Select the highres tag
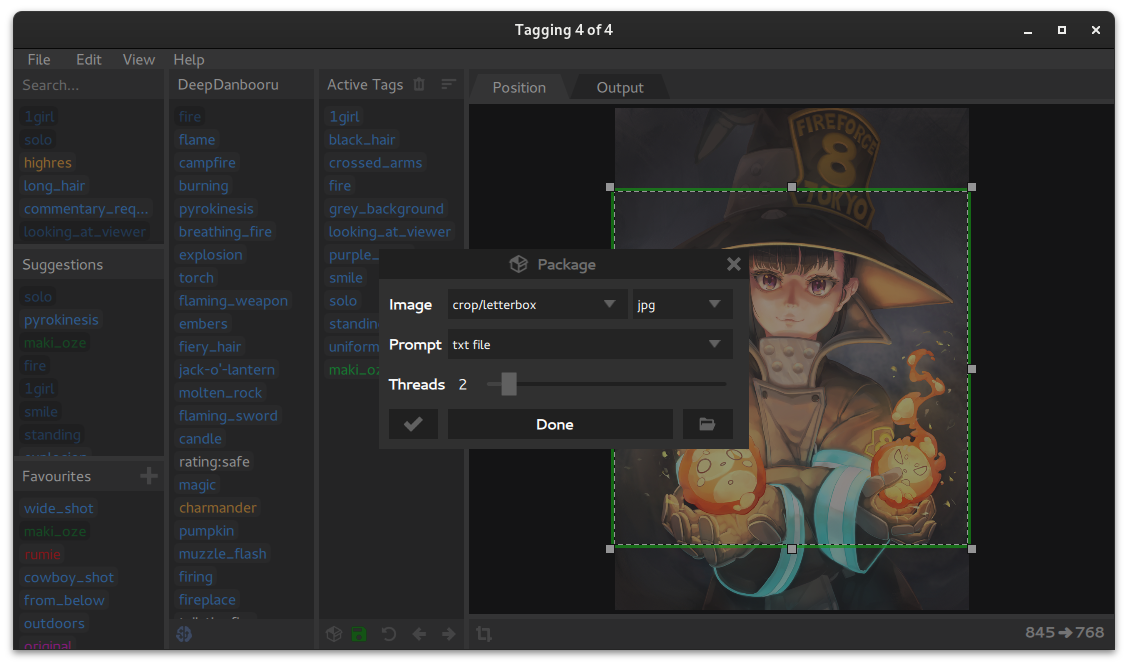Image resolution: width=1128 pixels, height=666 pixels. click(47, 163)
